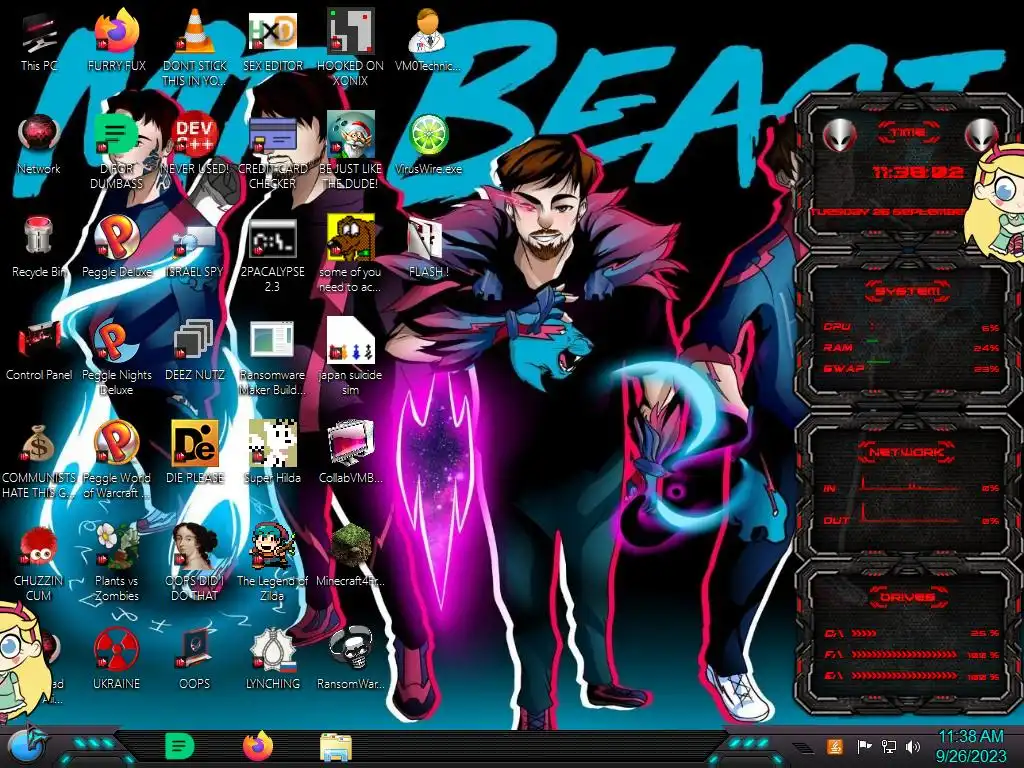1024x768 pixels.
Task: Run the VirusWire.exe lime icon
Action: [x=428, y=144]
